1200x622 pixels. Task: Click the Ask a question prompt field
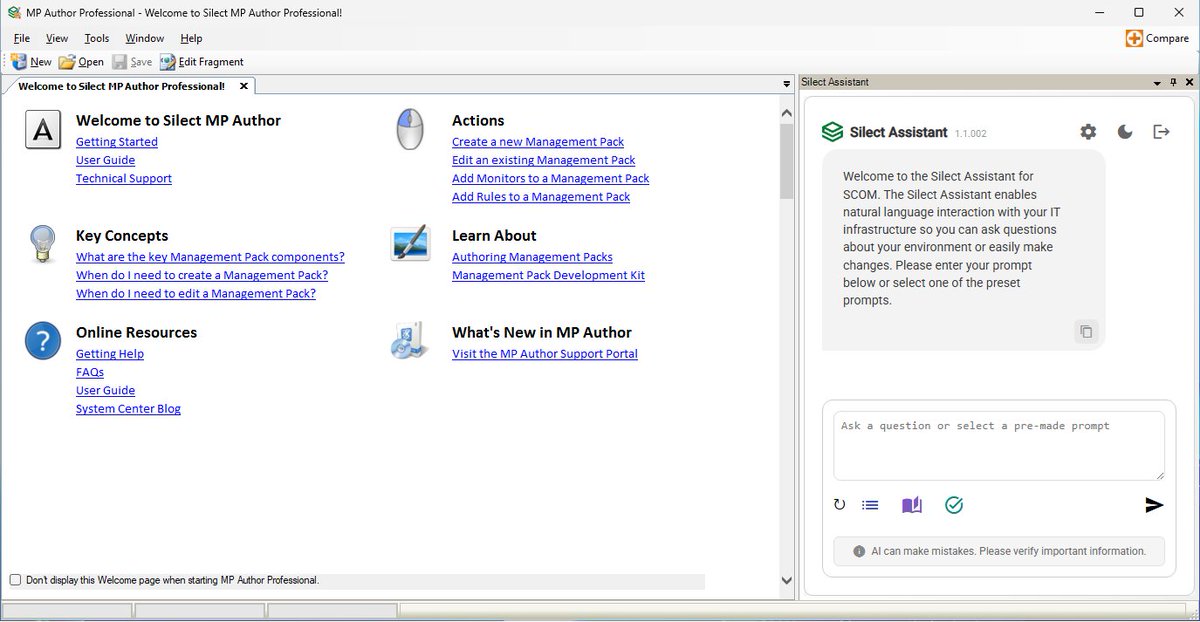pyautogui.click(x=999, y=446)
